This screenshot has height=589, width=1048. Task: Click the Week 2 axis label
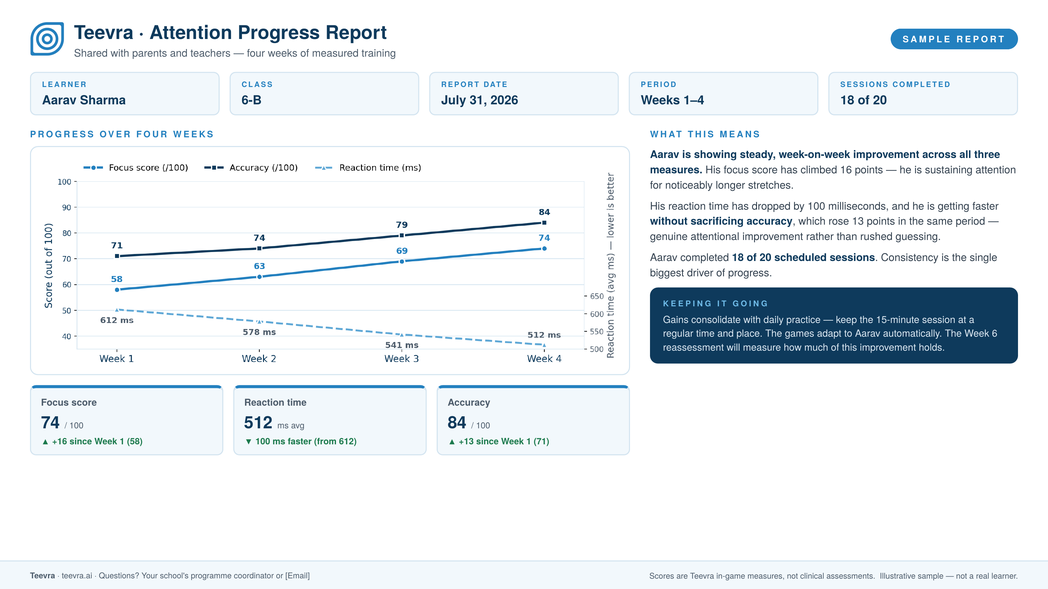[x=259, y=359]
